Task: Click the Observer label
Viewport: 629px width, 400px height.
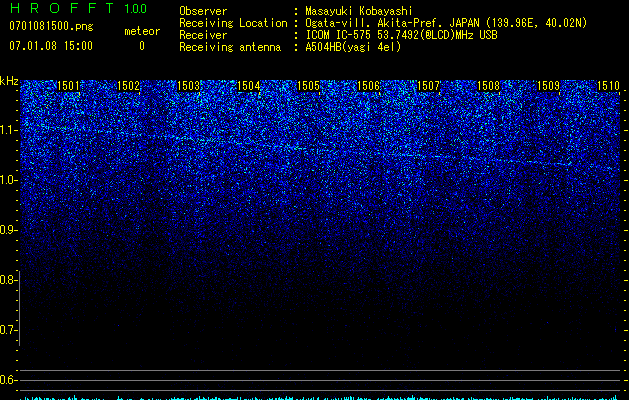Action: tap(203, 11)
